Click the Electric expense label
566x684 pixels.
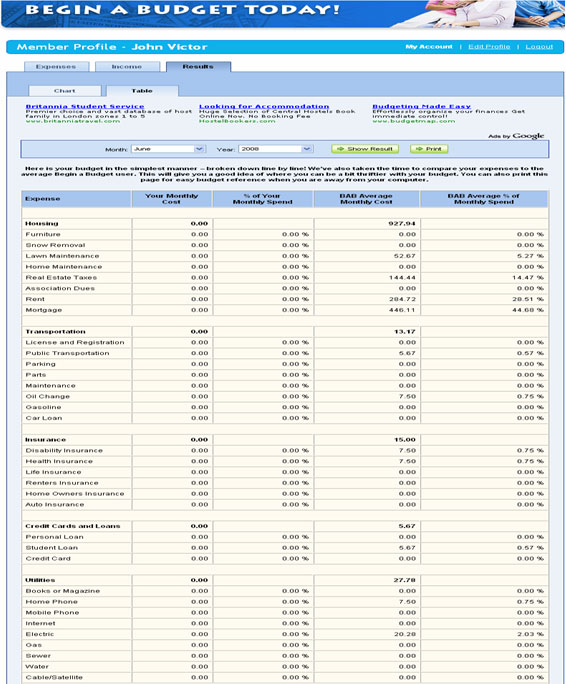pos(40,634)
